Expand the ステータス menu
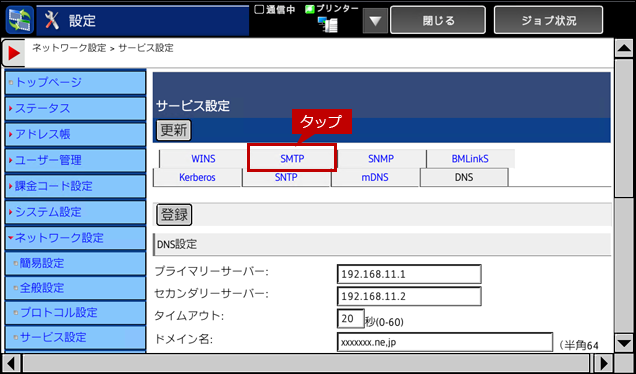Screen dimensions: 636x374 [x=75, y=108]
